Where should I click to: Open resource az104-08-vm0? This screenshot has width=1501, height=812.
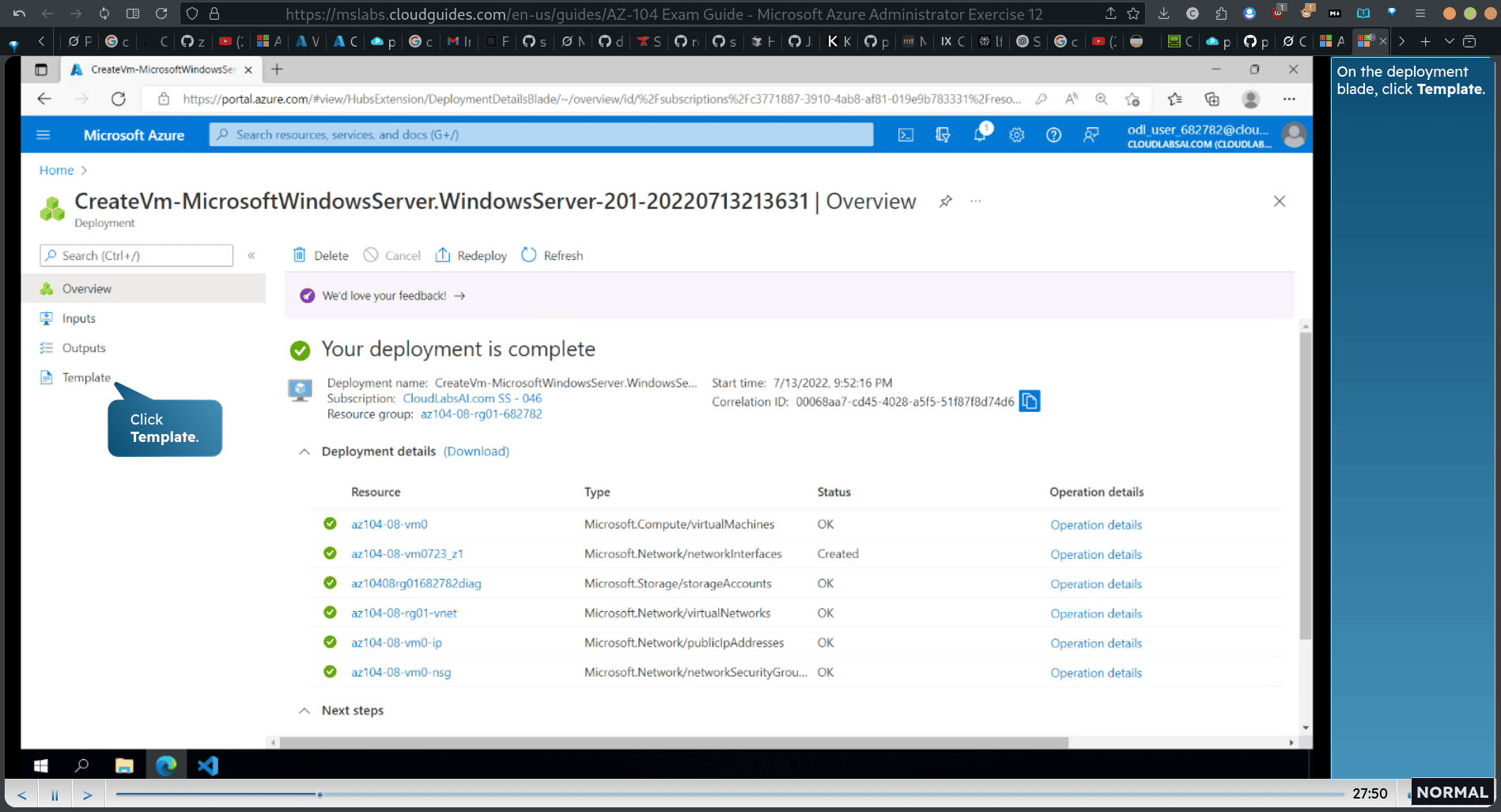(x=389, y=524)
